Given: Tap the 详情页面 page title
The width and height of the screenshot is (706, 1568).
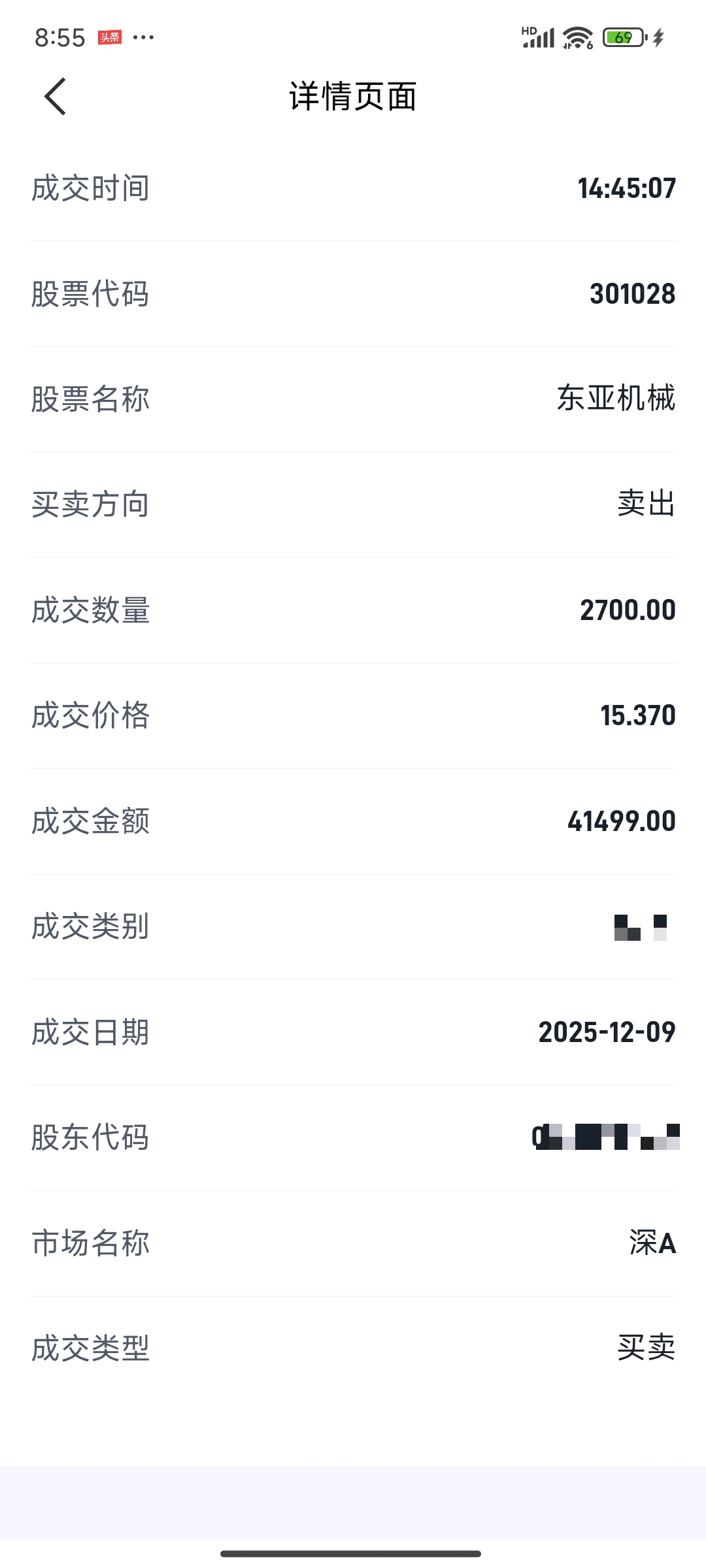Looking at the screenshot, I should point(353,97).
